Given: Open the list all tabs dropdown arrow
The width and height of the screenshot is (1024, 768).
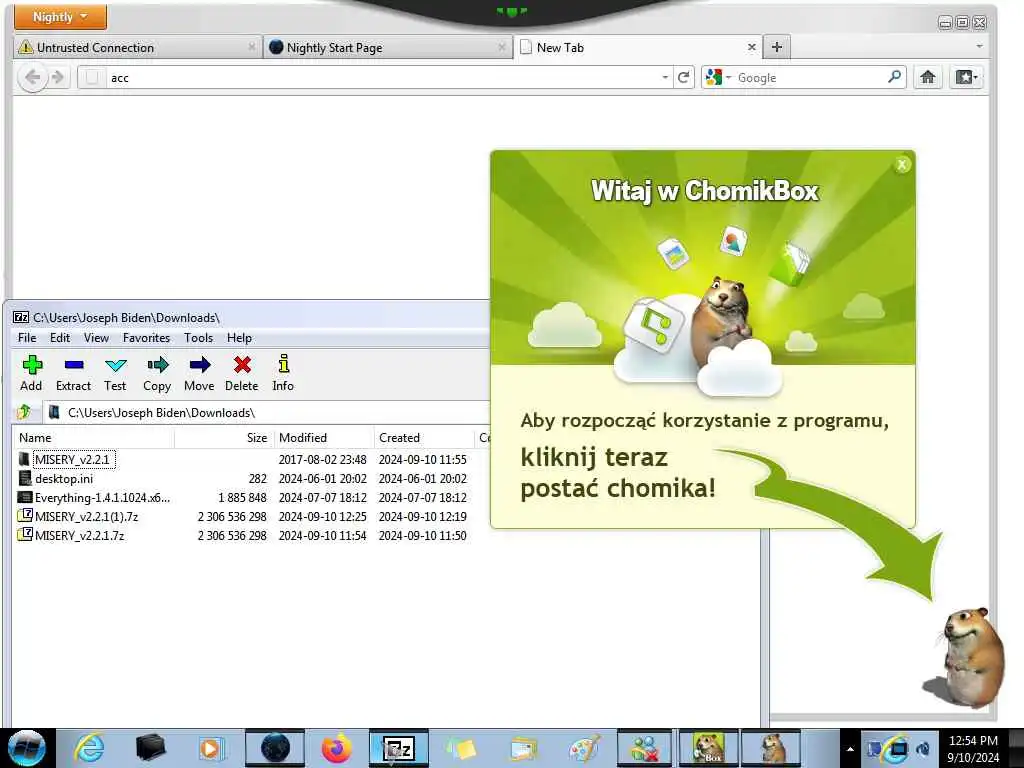Looking at the screenshot, I should pyautogui.click(x=979, y=47).
